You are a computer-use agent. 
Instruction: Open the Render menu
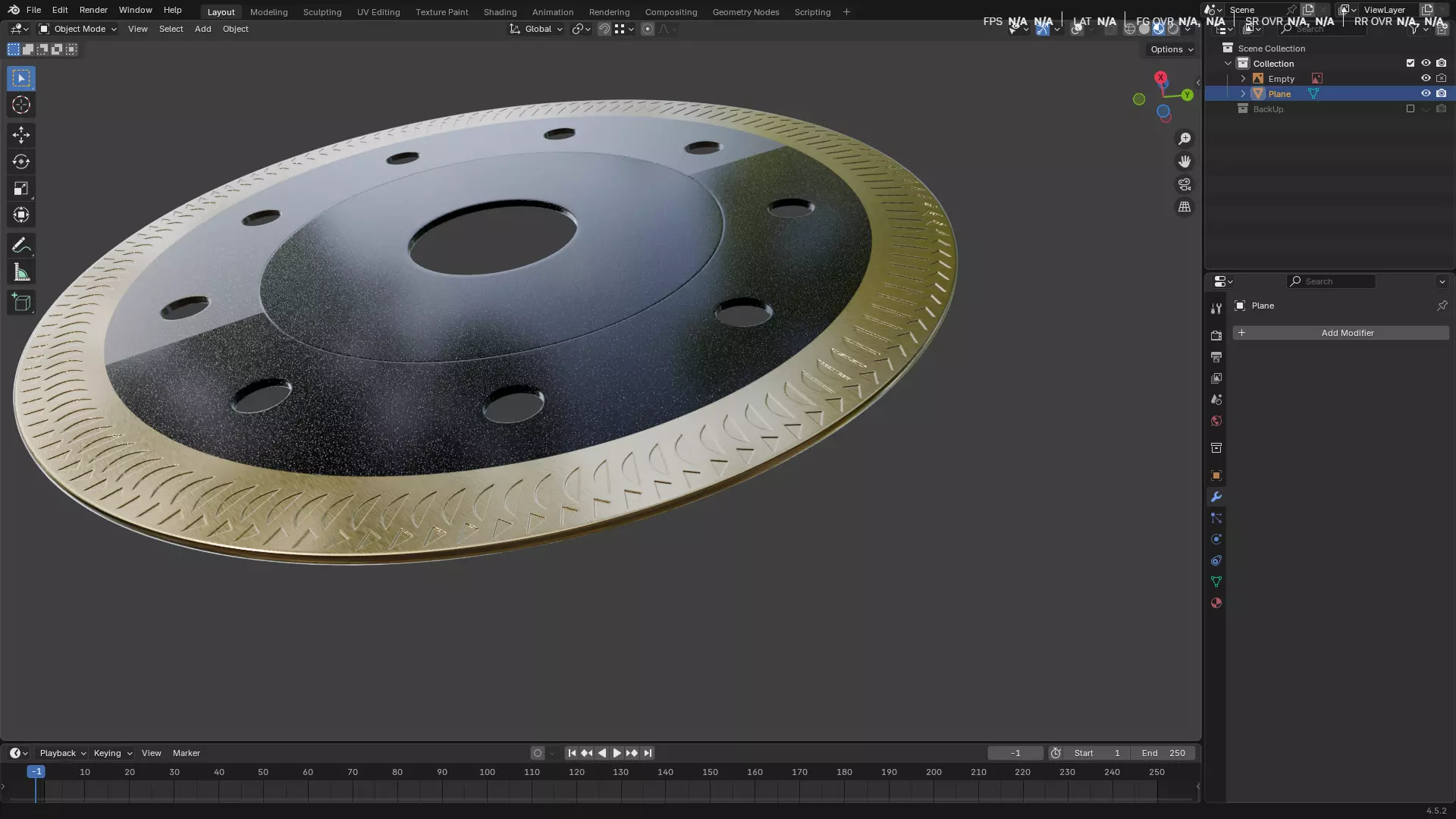point(93,10)
